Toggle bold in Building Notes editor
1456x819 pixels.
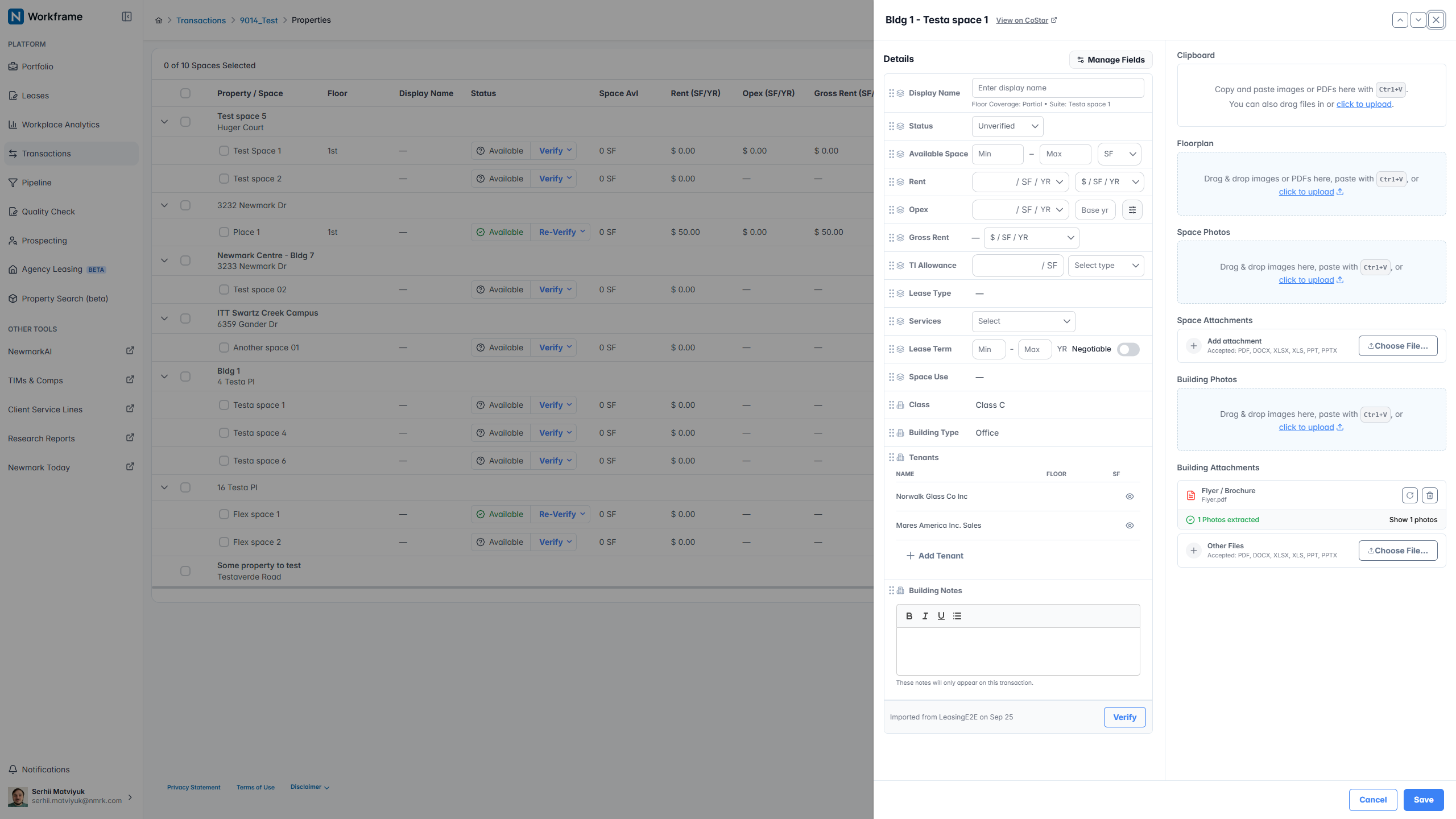click(909, 616)
